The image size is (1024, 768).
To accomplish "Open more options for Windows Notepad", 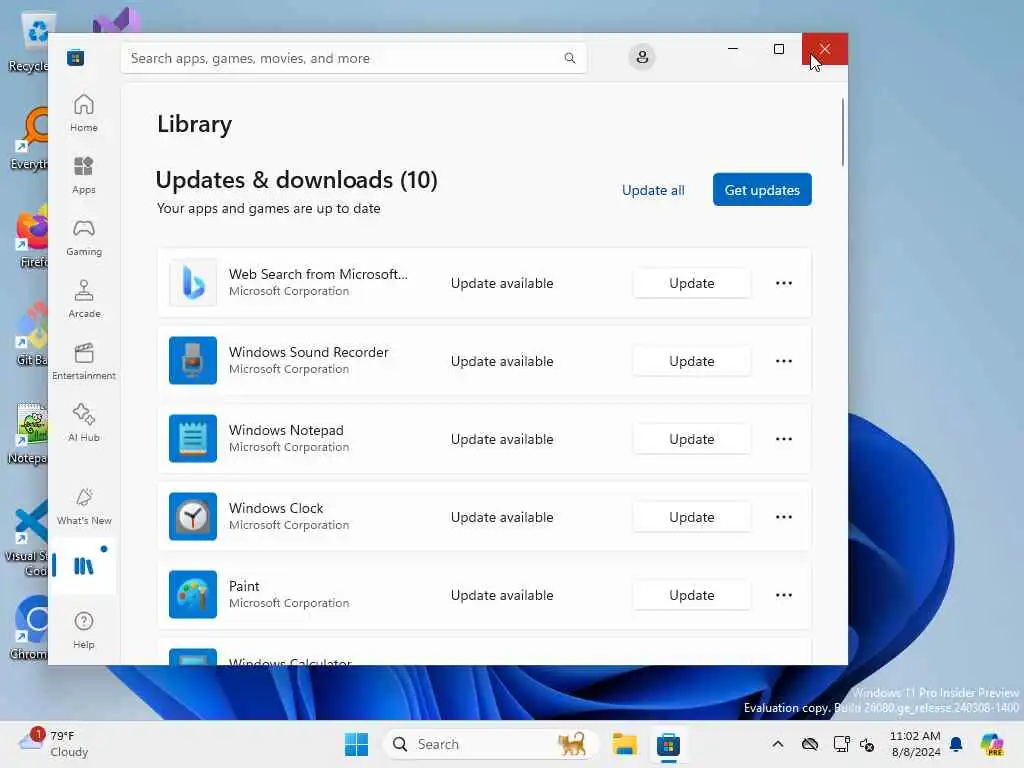I will click(784, 439).
